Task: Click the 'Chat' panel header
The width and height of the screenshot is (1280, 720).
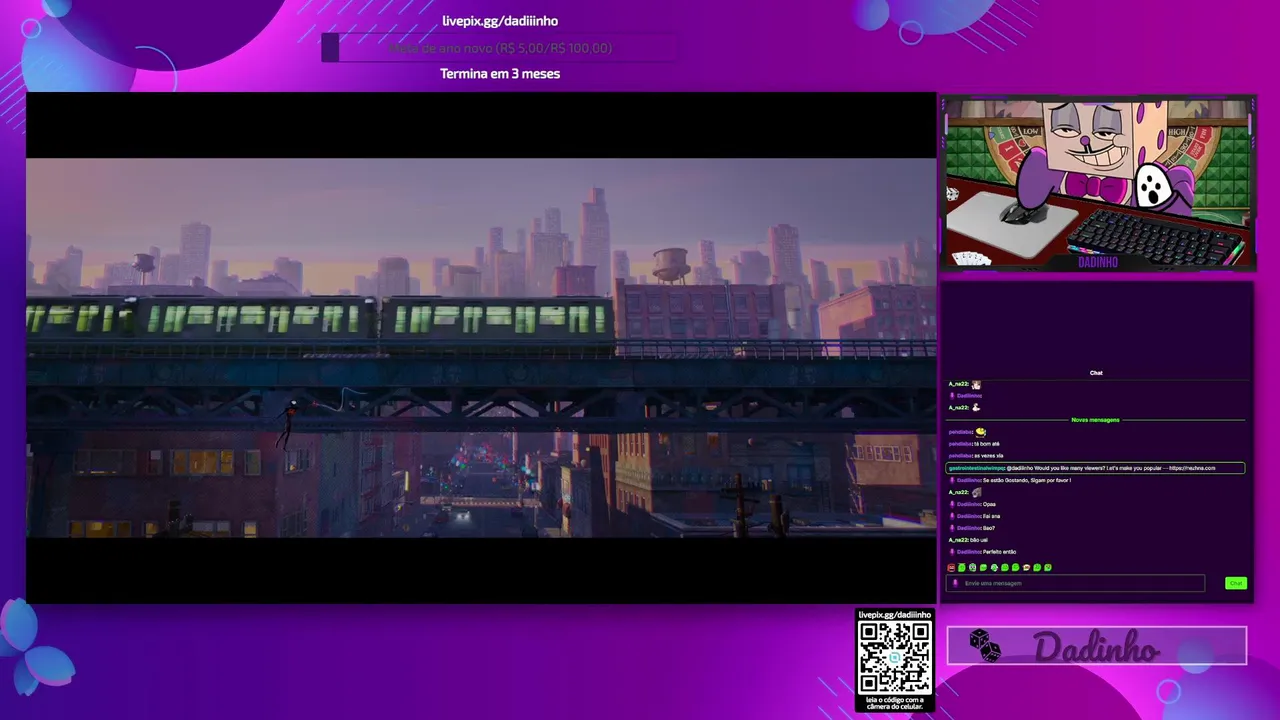Action: pos(1096,373)
